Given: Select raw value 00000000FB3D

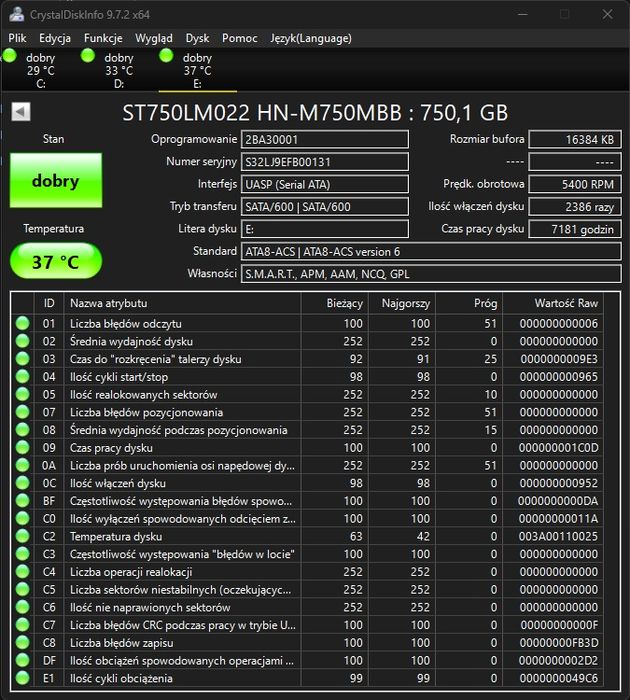Looking at the screenshot, I should [559, 642].
